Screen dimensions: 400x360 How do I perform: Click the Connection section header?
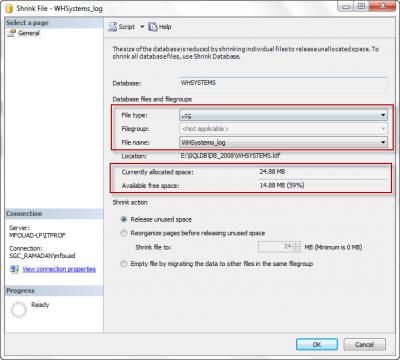coord(54,214)
